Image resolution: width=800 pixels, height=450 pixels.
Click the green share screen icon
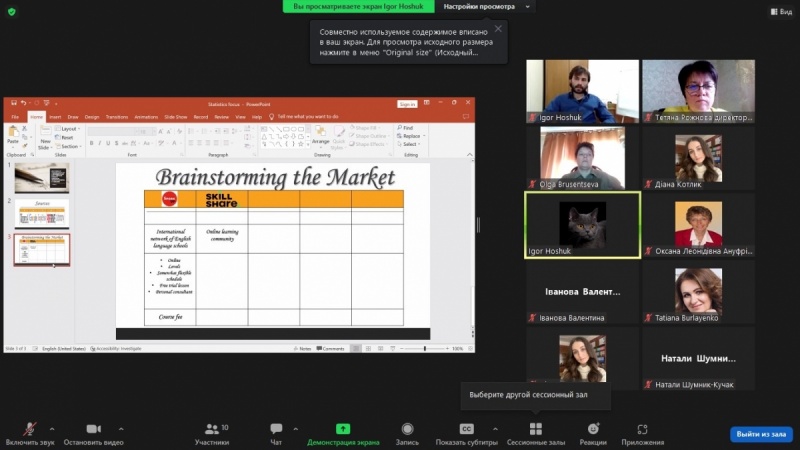point(343,429)
